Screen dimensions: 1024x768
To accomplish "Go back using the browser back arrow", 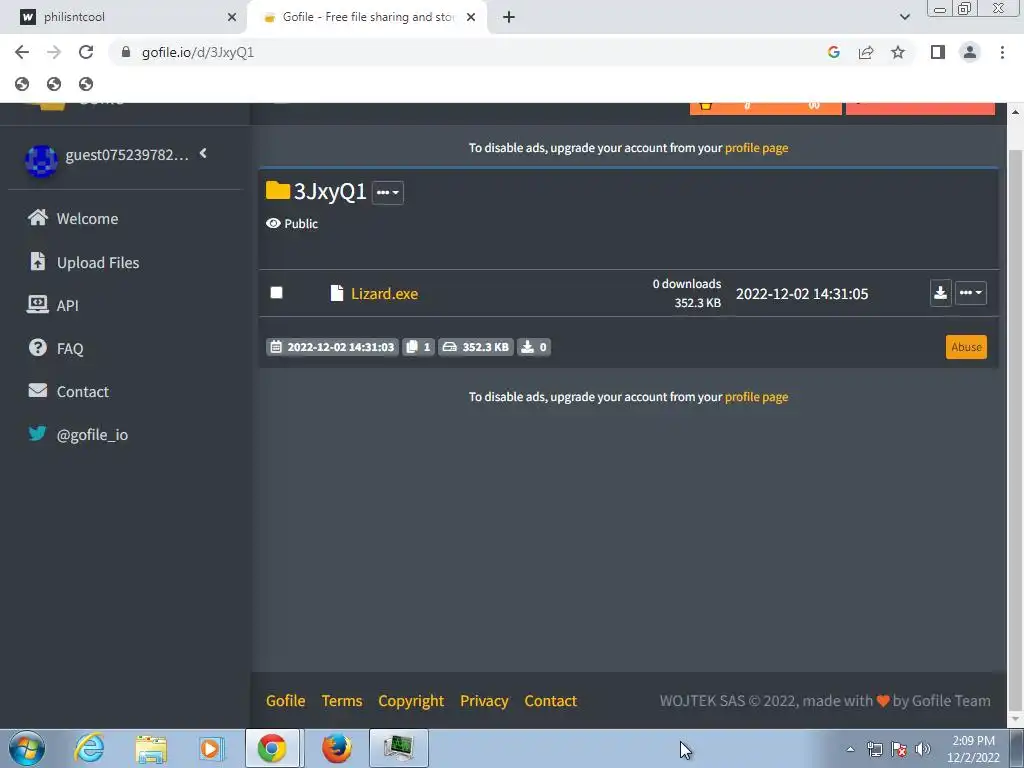I will (22, 52).
